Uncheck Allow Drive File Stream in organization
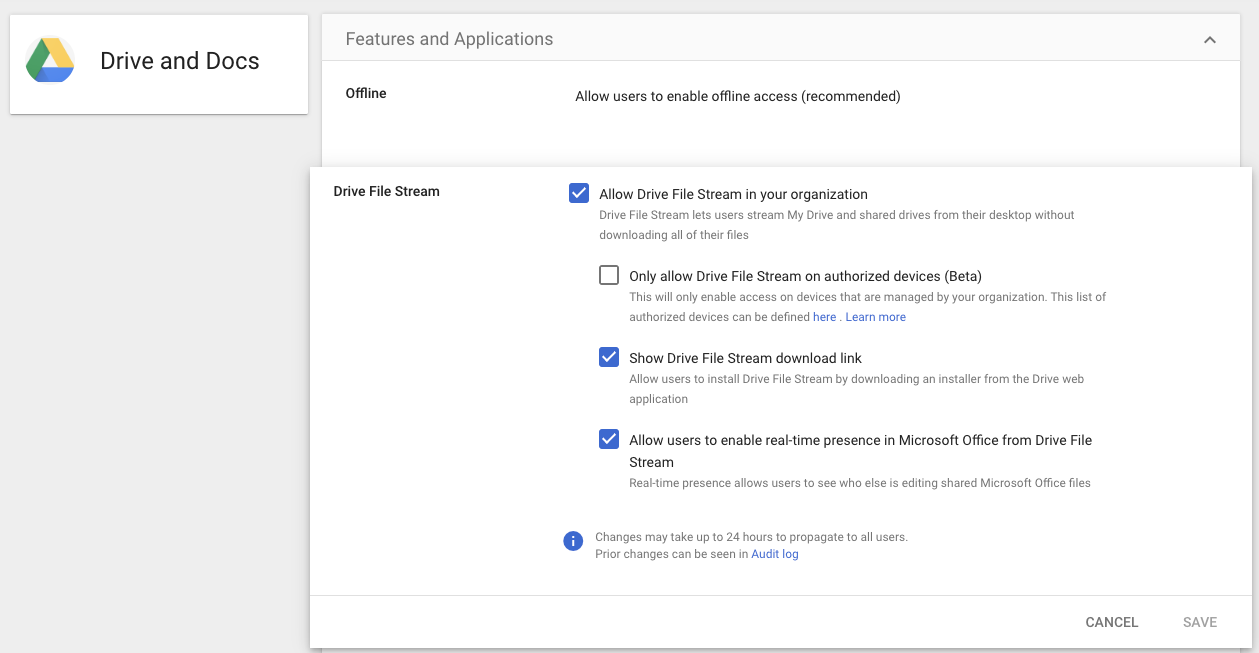The height and width of the screenshot is (653, 1259). click(x=579, y=193)
